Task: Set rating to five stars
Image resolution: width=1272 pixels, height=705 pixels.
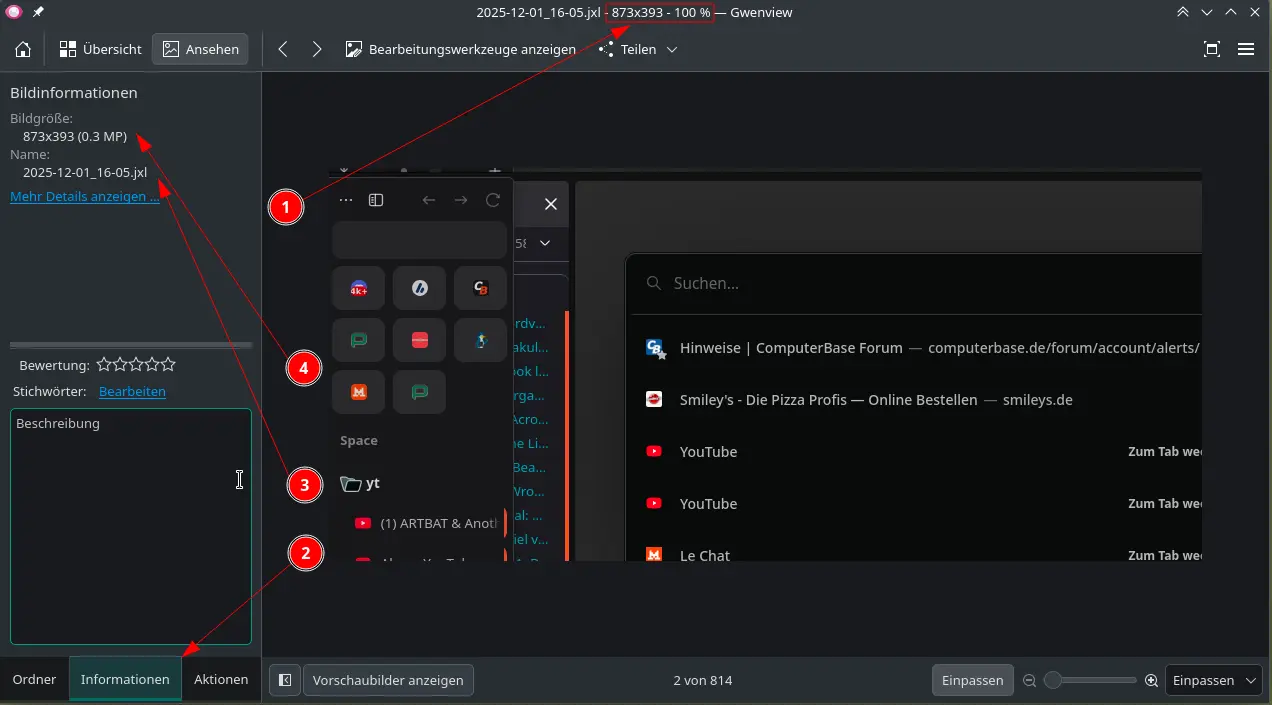Action: pyautogui.click(x=168, y=365)
